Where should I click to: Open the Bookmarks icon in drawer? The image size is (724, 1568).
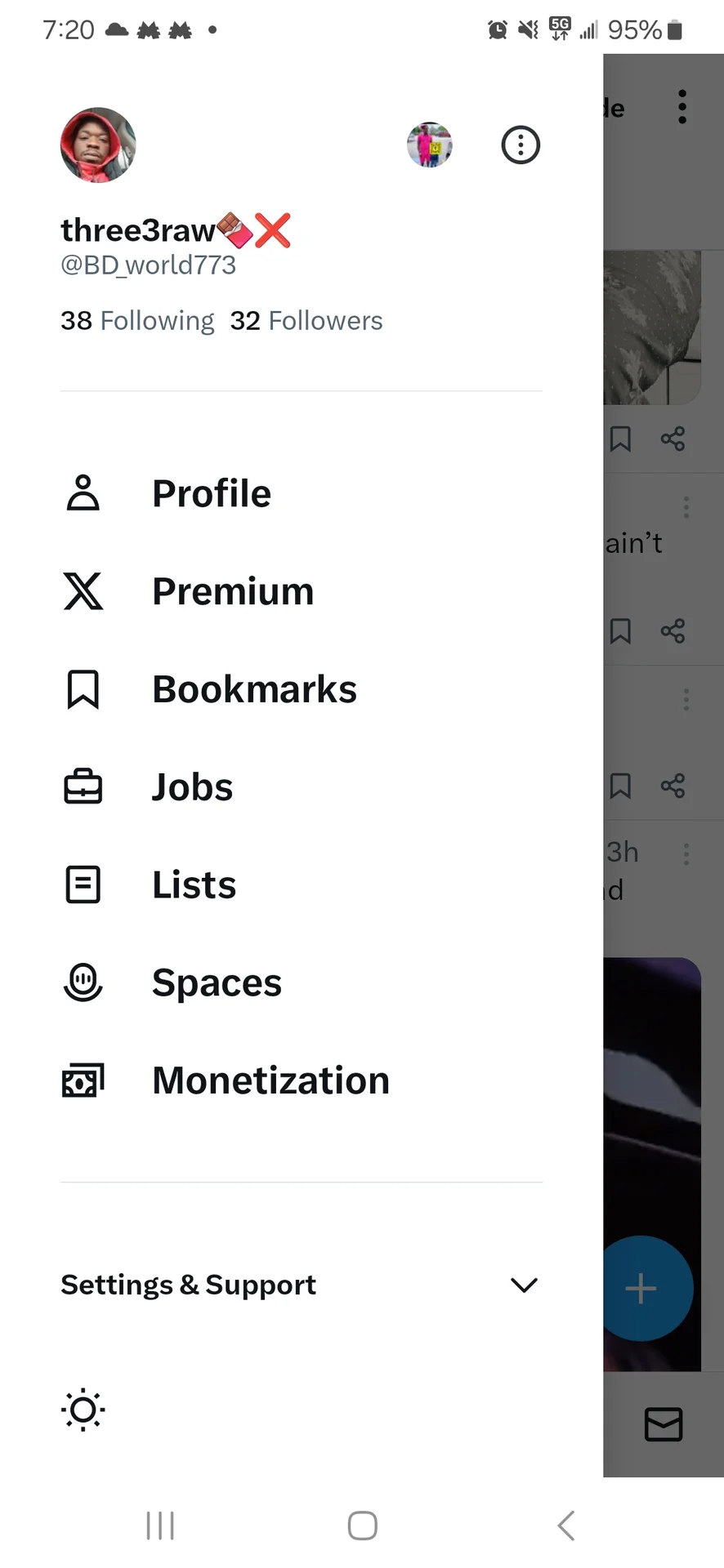(x=83, y=689)
